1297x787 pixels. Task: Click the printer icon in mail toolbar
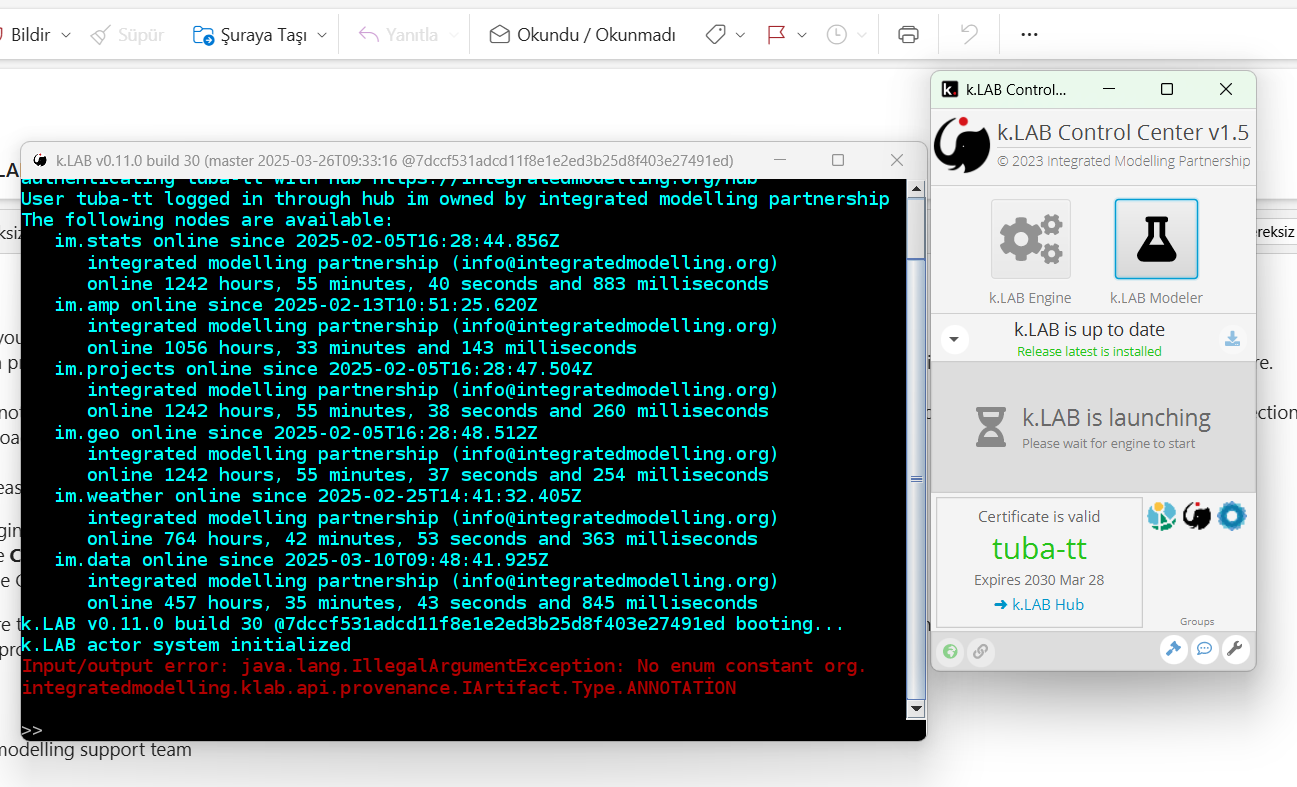pos(908,35)
